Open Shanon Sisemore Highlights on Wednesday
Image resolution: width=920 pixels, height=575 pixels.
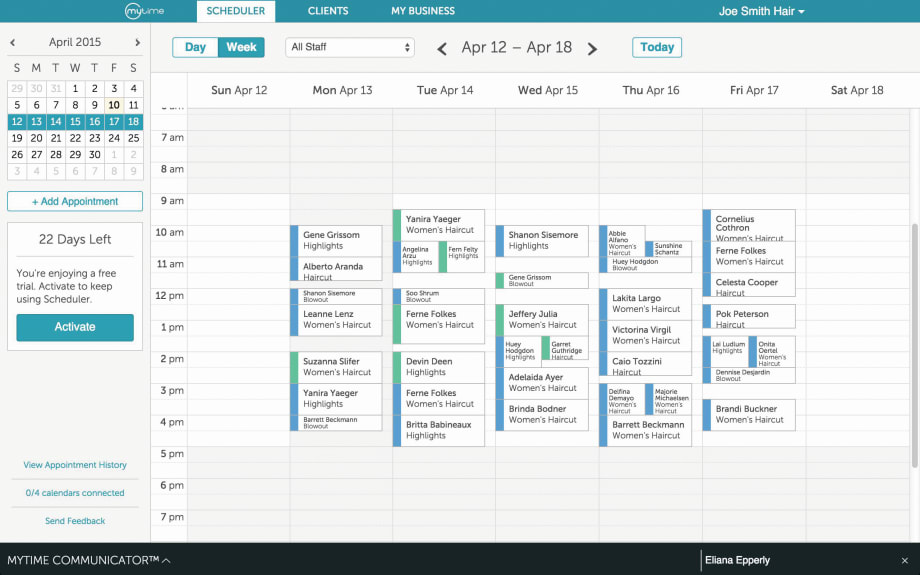pos(542,241)
